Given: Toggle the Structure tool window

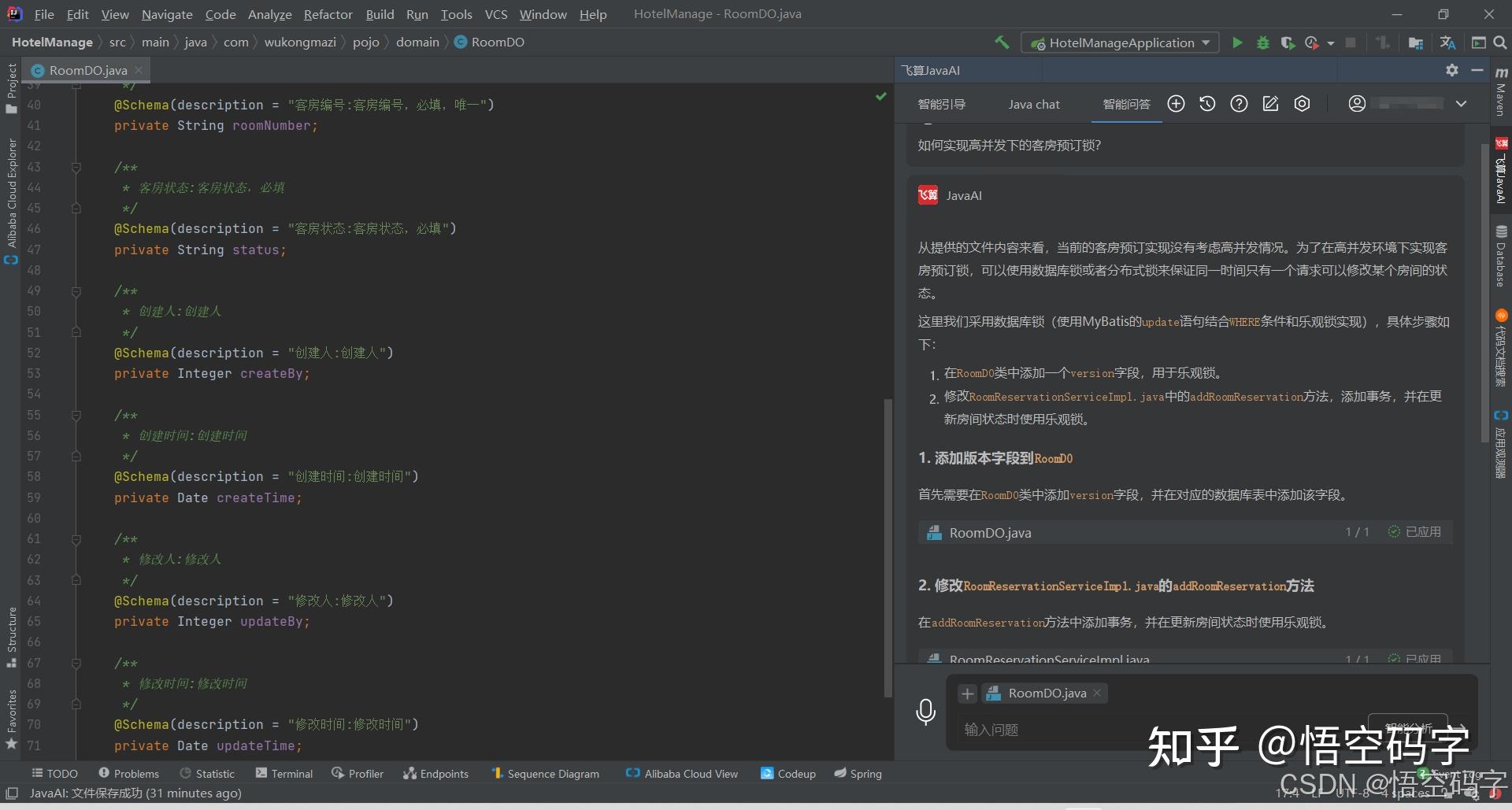Looking at the screenshot, I should click(x=11, y=637).
